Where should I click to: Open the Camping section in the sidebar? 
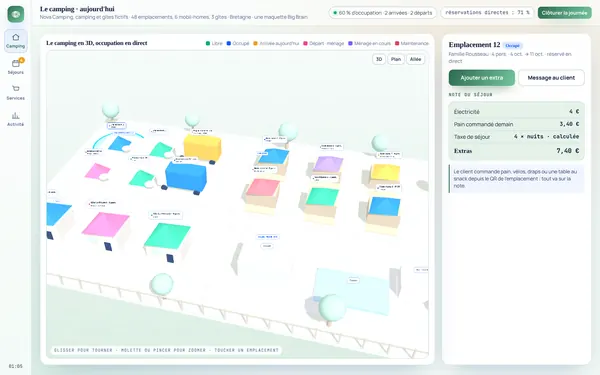click(16, 41)
